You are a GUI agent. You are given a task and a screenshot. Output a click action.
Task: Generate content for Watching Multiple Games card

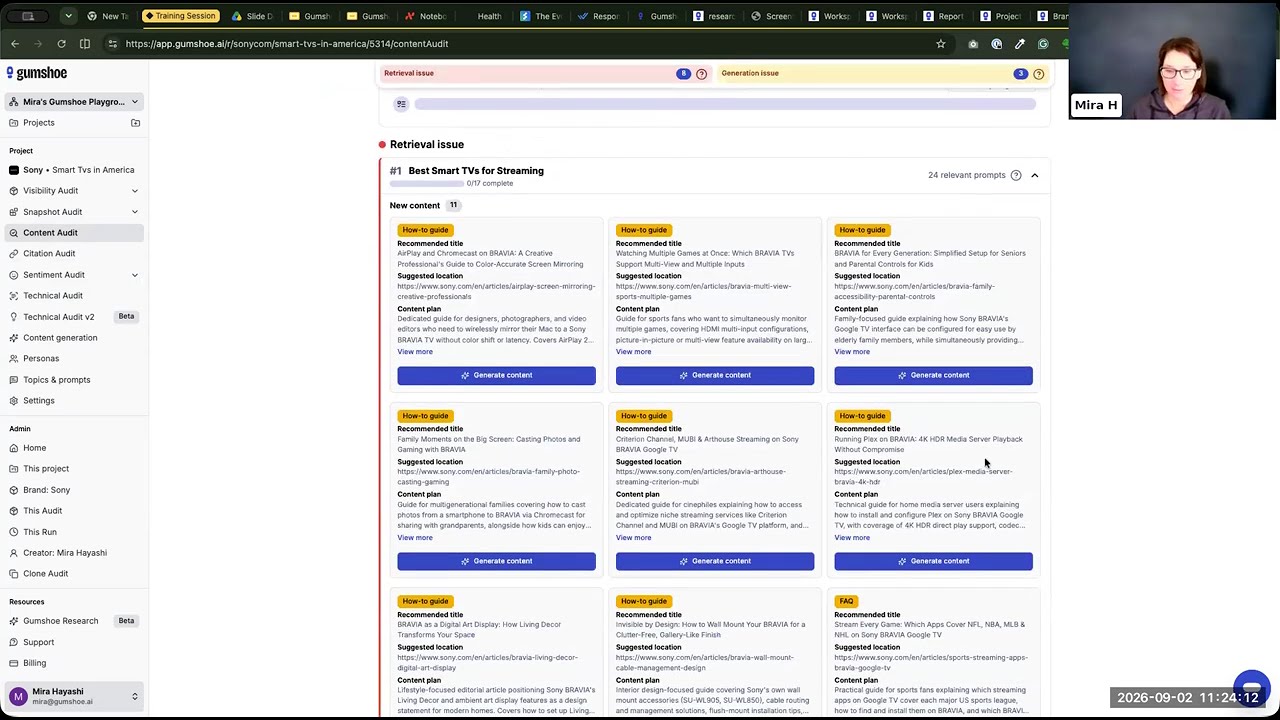coord(715,375)
